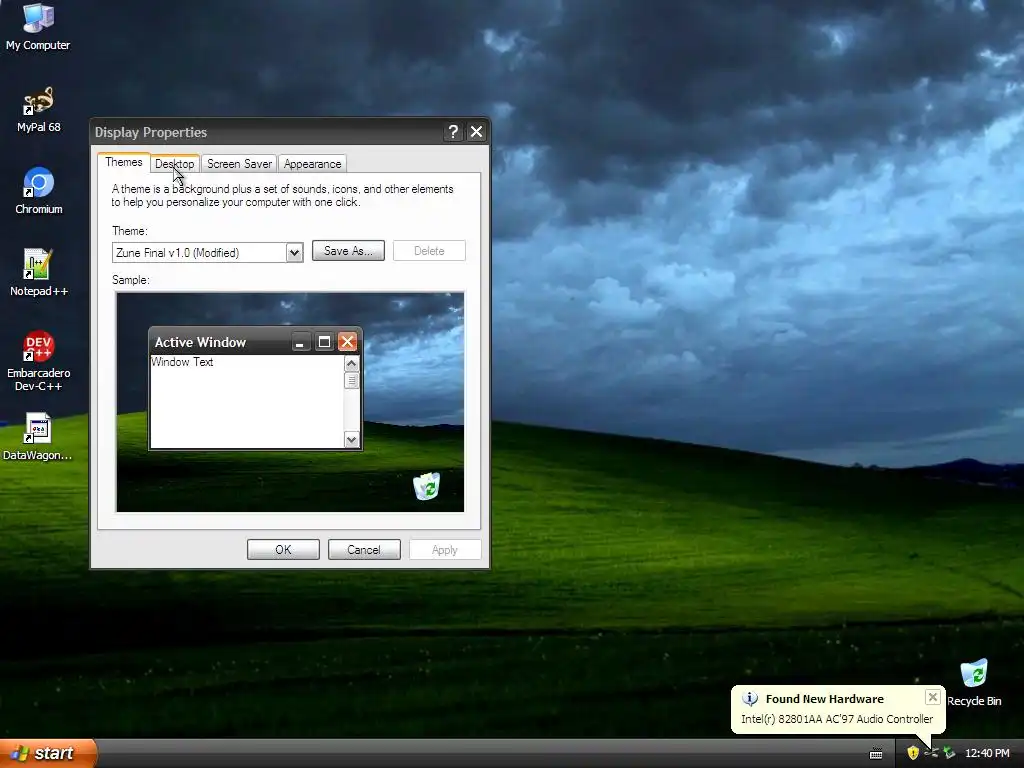Image resolution: width=1024 pixels, height=768 pixels.
Task: Click the OK button
Action: click(x=283, y=550)
